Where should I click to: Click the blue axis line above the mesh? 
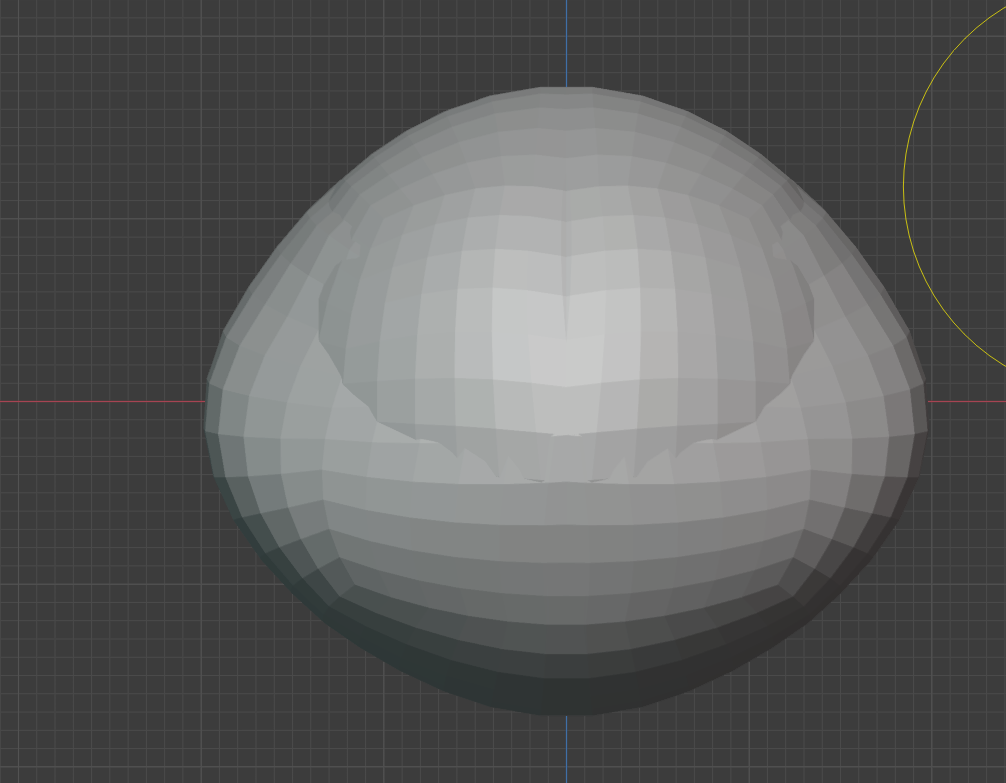[567, 42]
